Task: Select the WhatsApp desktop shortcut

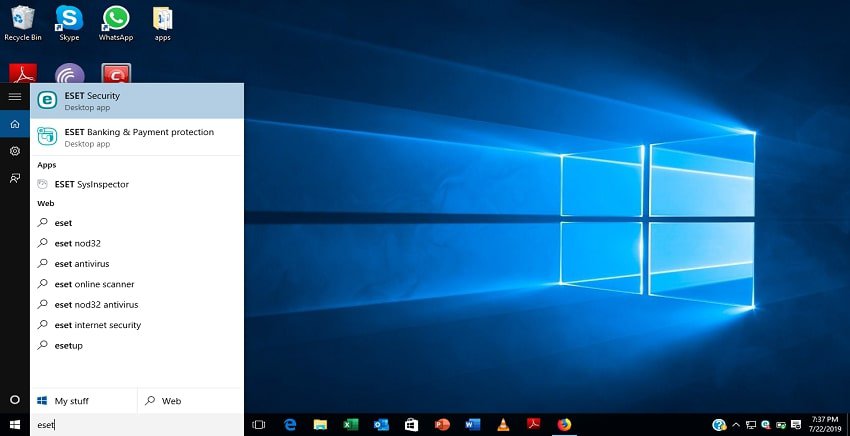Action: [116, 23]
